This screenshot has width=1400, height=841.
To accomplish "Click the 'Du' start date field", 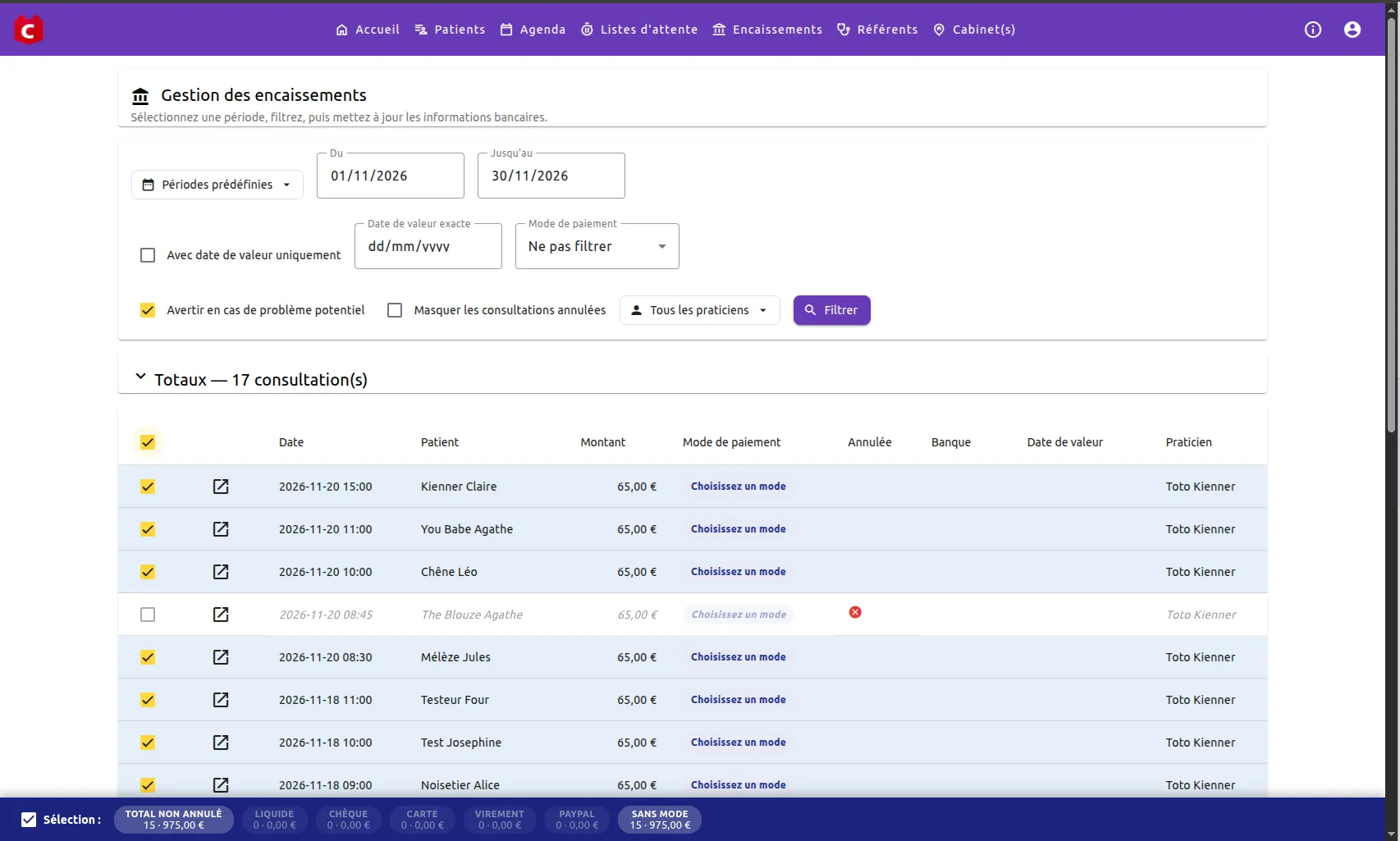I will coord(391,176).
